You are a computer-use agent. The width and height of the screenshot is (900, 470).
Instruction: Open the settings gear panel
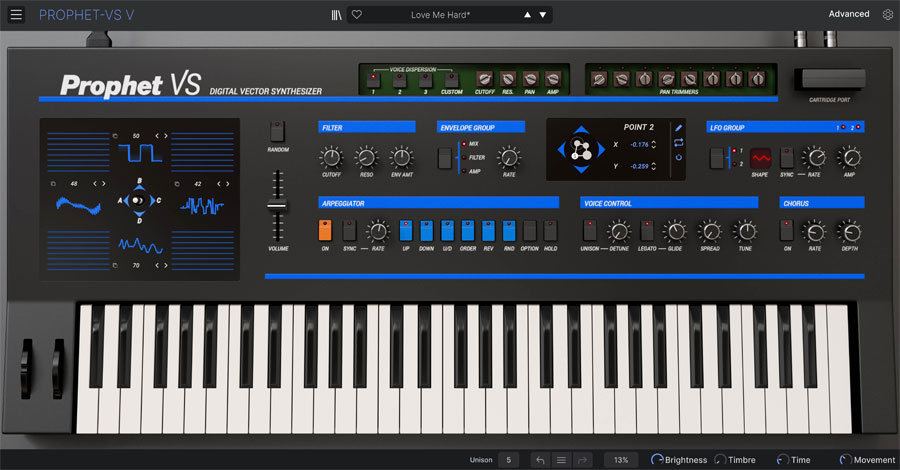pos(888,14)
